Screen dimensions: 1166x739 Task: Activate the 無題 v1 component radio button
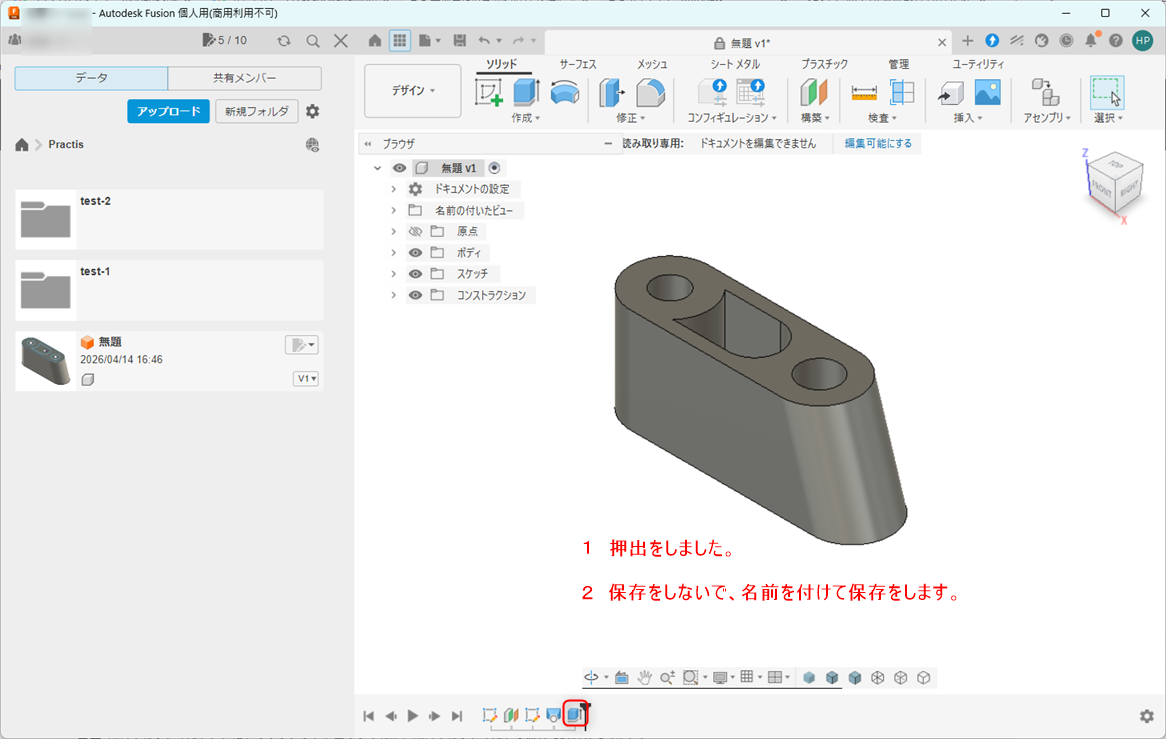click(x=495, y=168)
